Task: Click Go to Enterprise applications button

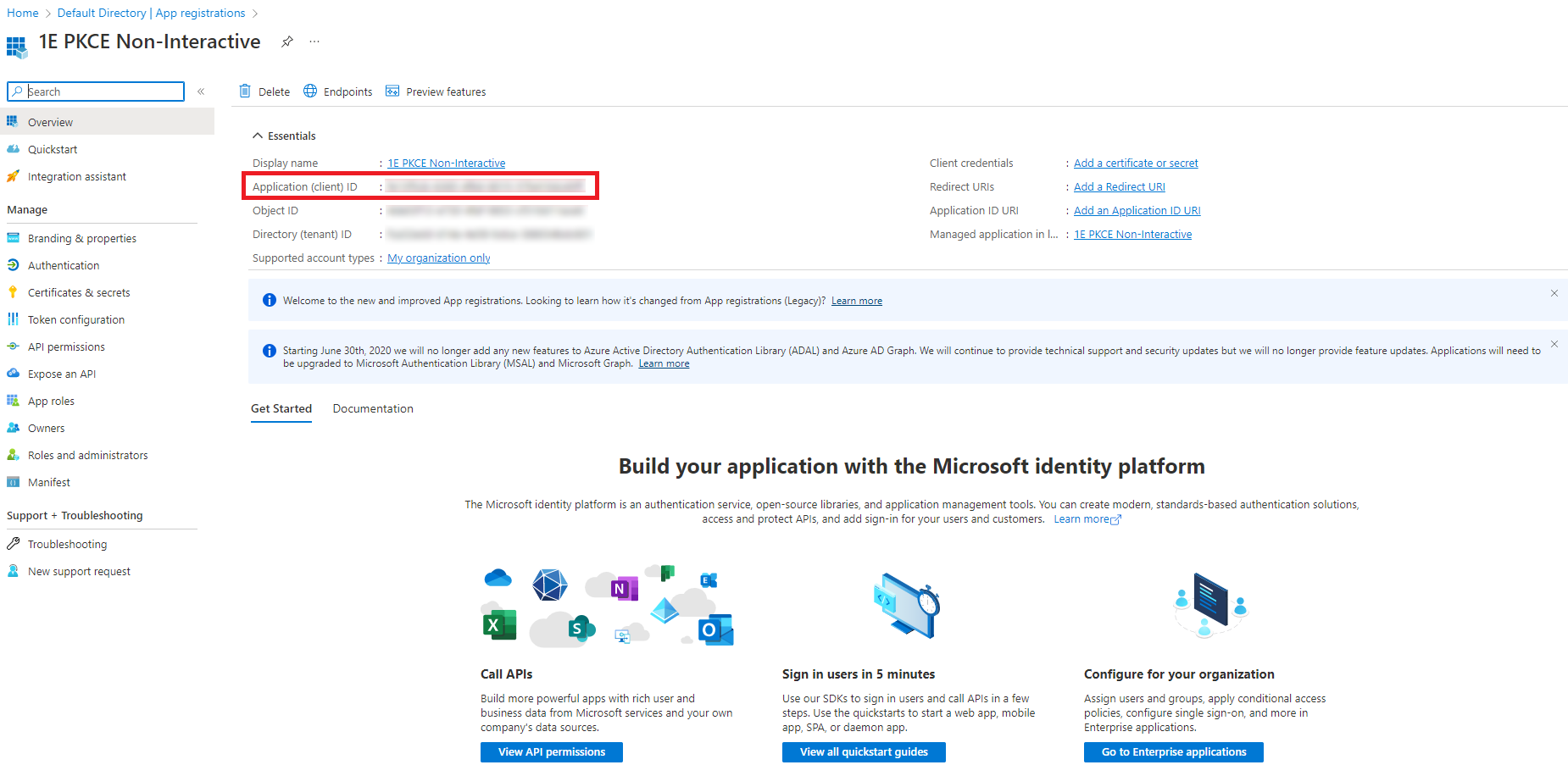Action: (1174, 752)
